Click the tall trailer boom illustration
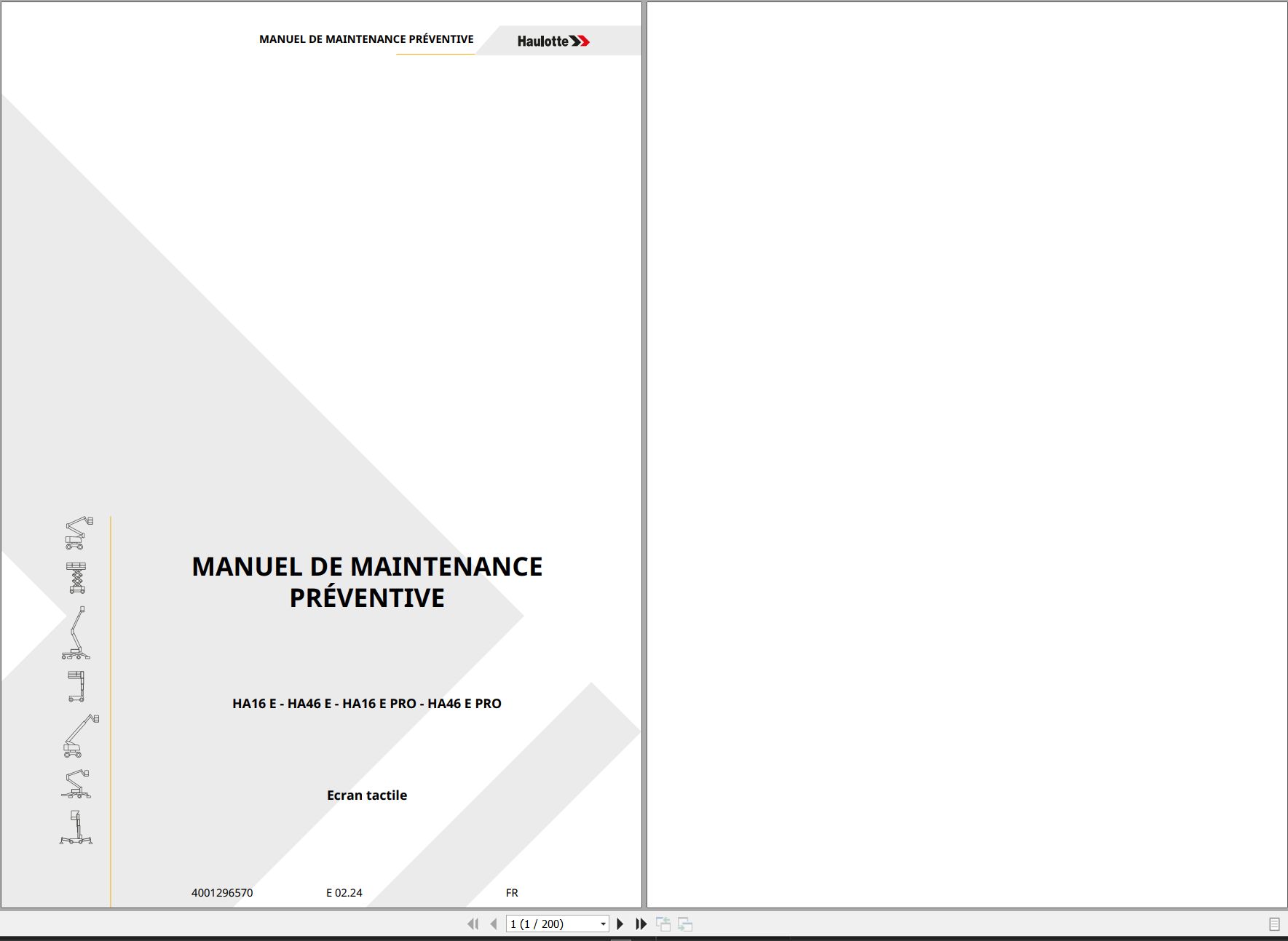This screenshot has height=941, width=1288. tap(76, 633)
